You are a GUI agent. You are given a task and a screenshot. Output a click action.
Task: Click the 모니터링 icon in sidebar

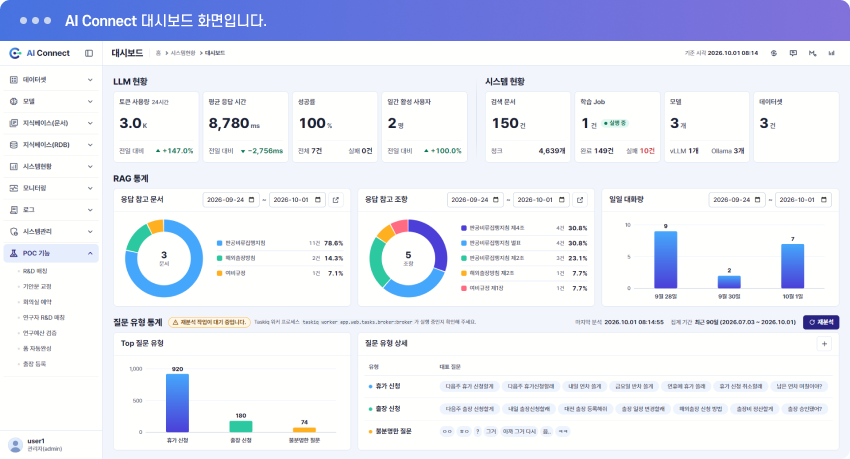(14, 188)
